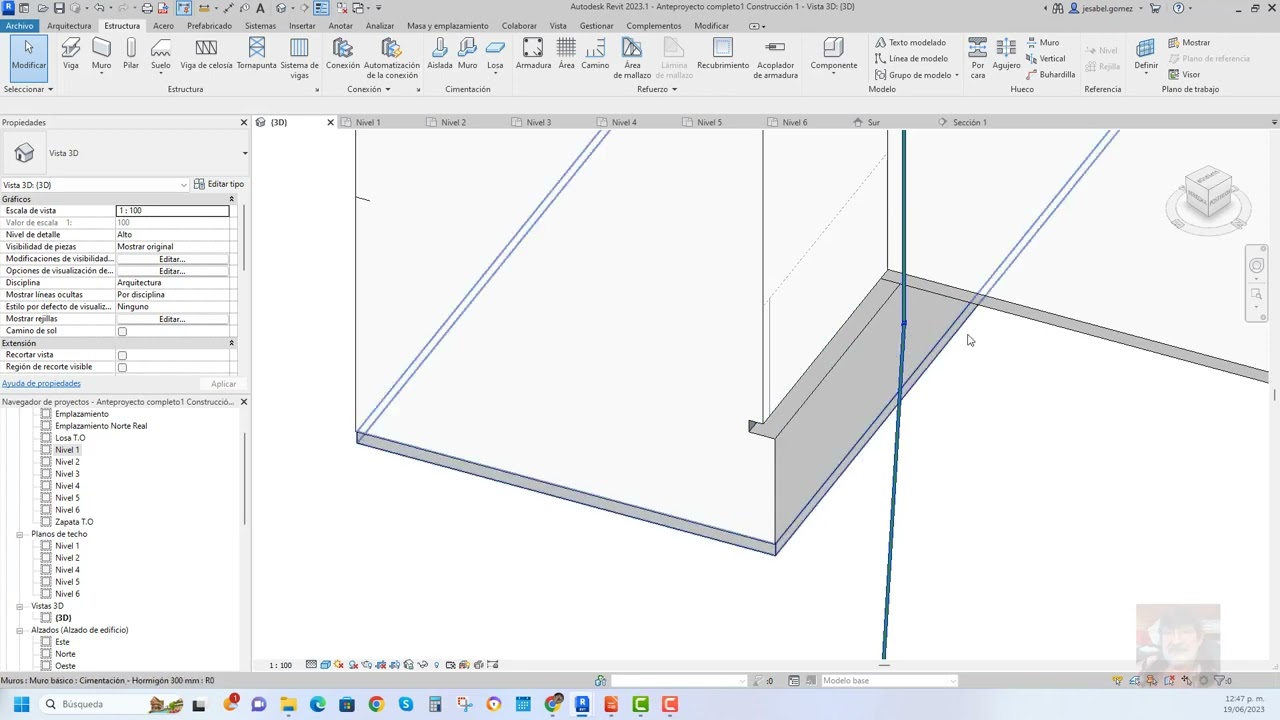Screen dimensions: 1280x720
Task: Toggle the Camino de sol checkbox
Action: coord(122,331)
